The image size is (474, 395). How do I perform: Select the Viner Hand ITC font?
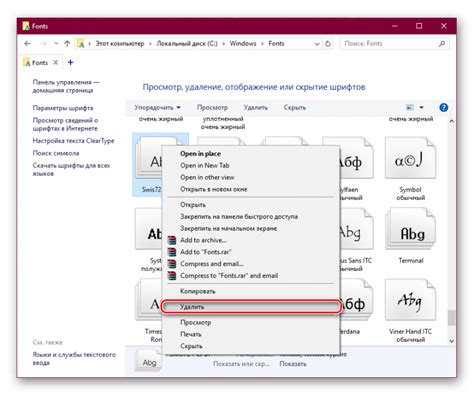[x=410, y=300]
